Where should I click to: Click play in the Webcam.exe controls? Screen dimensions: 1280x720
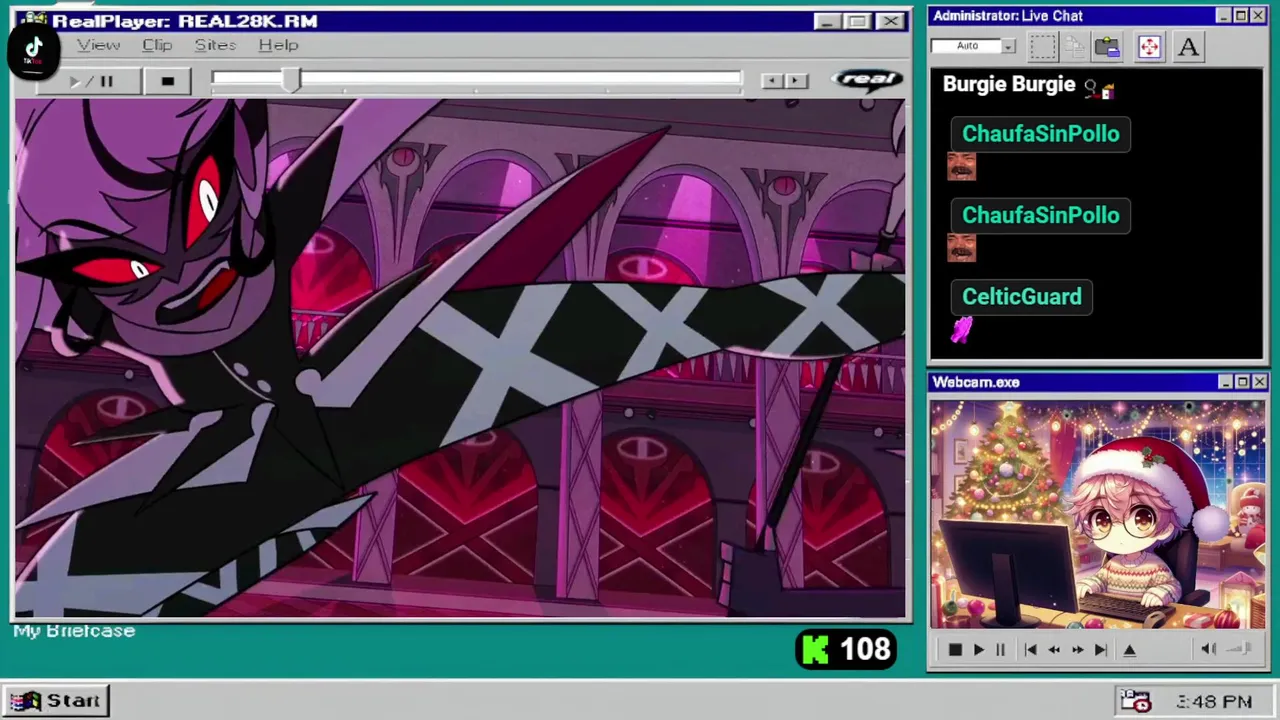[x=978, y=650]
